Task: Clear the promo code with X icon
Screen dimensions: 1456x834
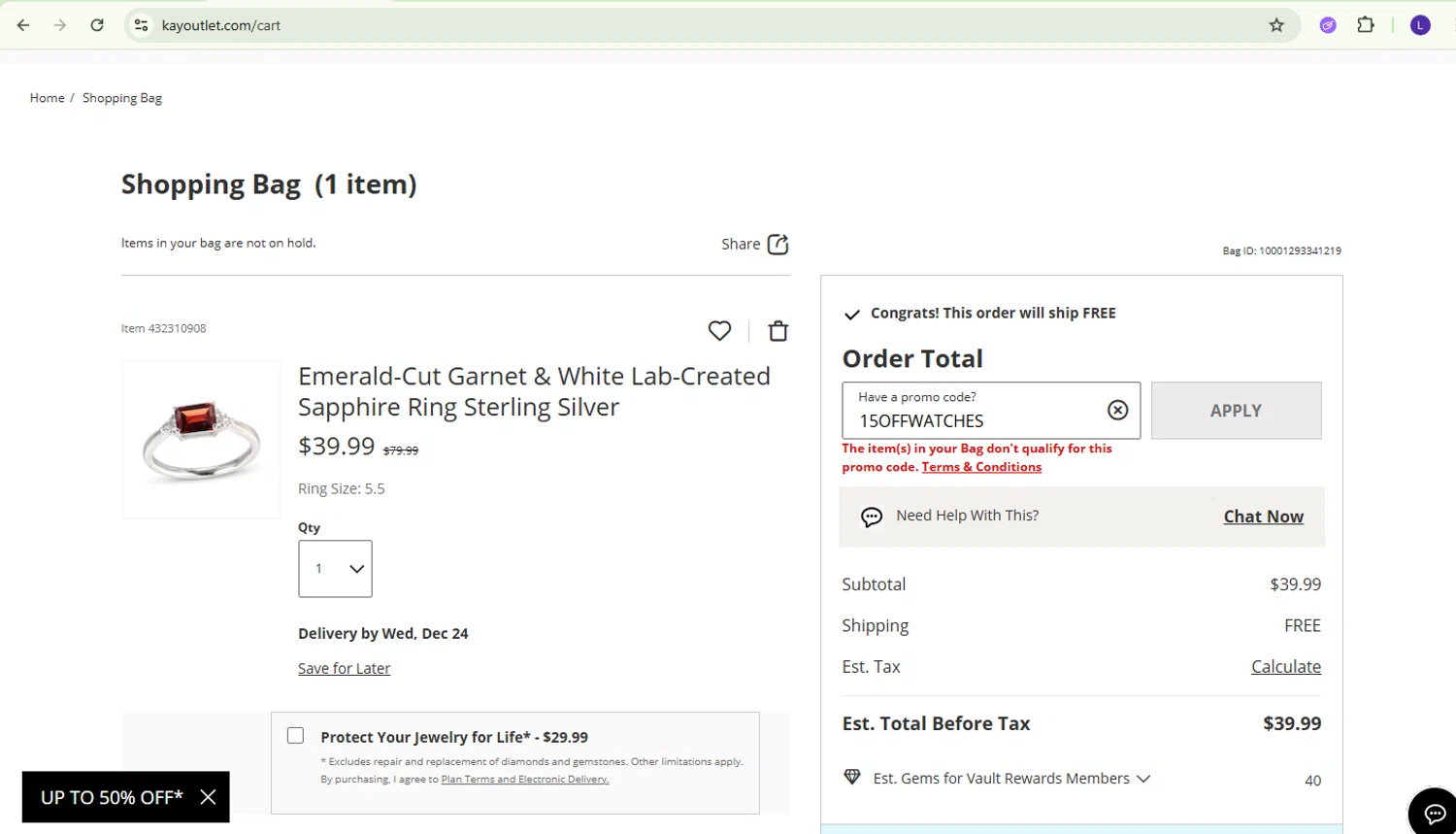Action: point(1118,411)
